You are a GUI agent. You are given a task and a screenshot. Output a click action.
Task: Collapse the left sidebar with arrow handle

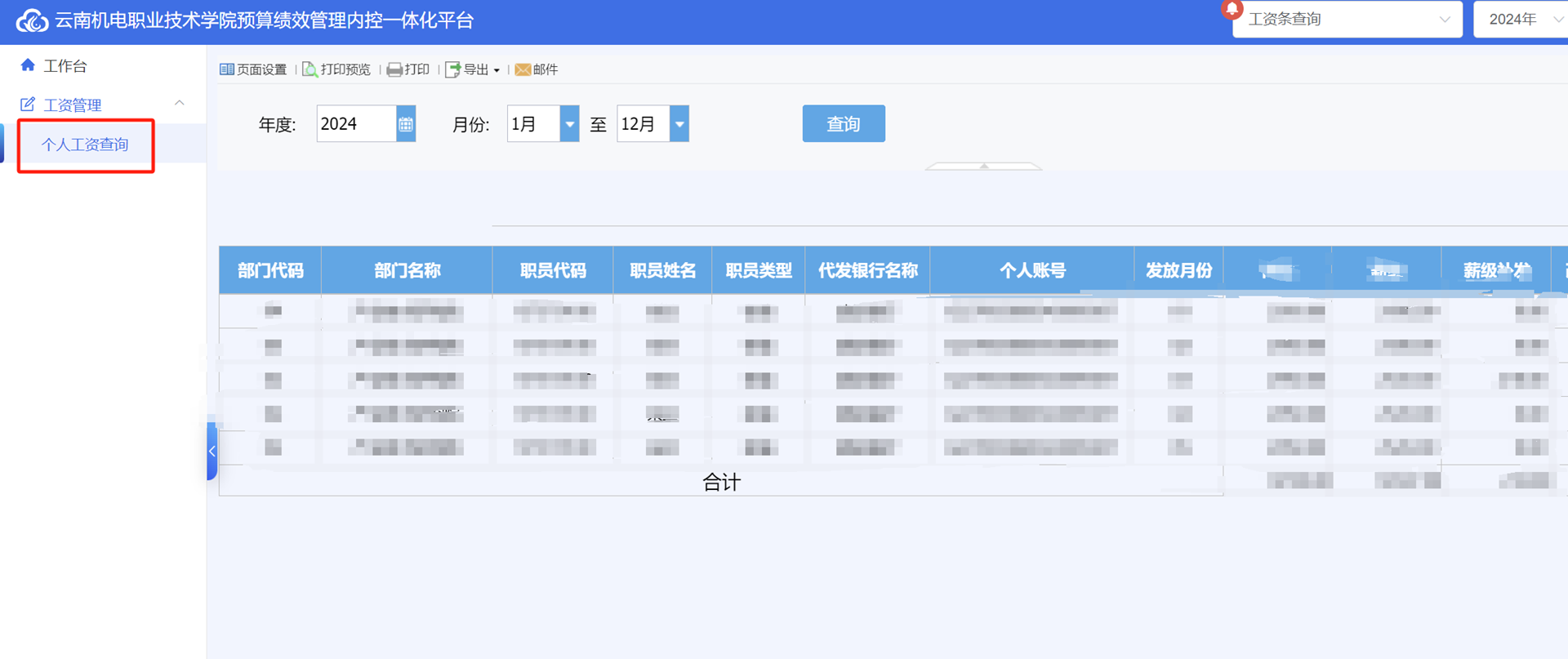click(x=212, y=451)
